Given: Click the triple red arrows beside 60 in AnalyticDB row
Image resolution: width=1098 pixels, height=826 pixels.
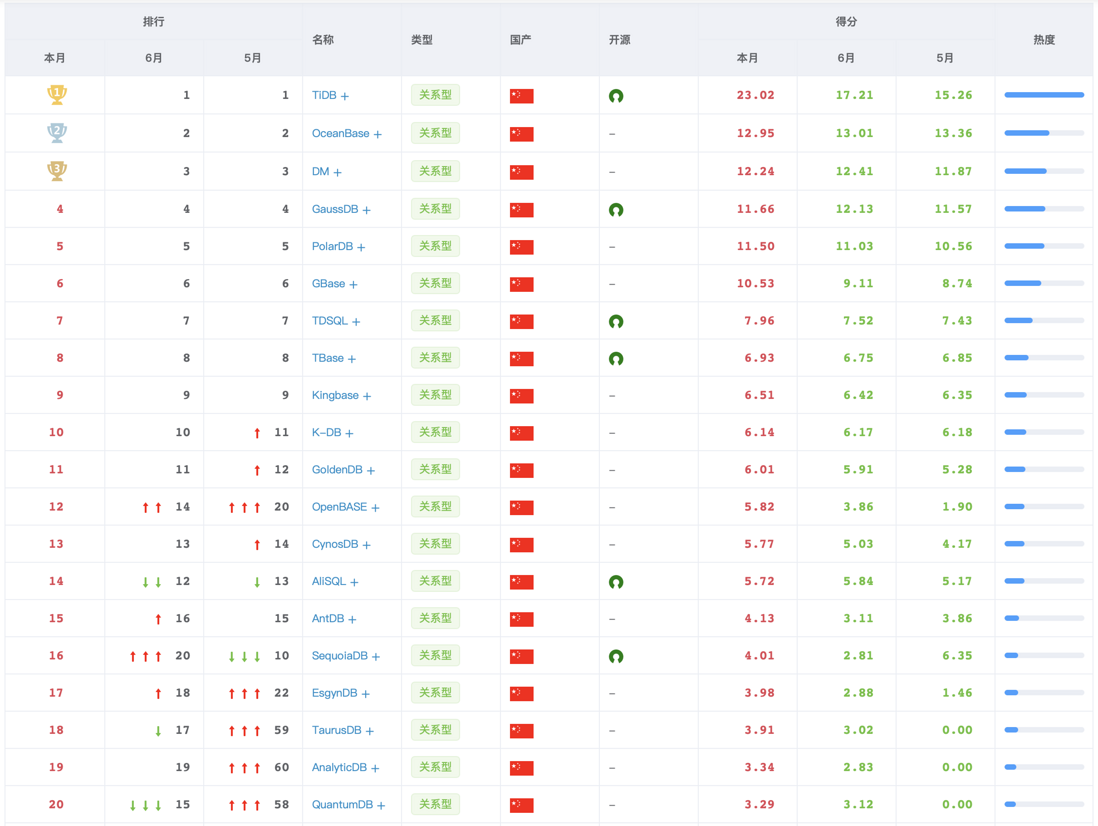Looking at the screenshot, I should 244,768.
